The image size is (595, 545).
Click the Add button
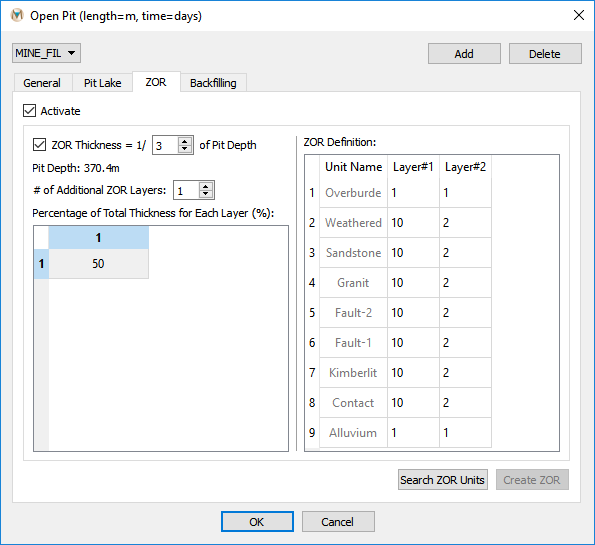pyautogui.click(x=464, y=54)
